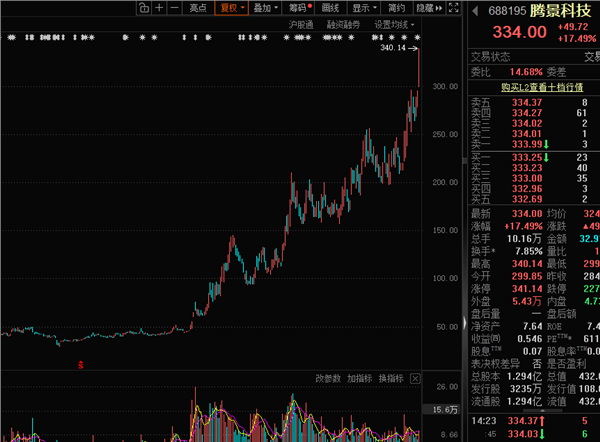Toggle the 亮点 highlights button
The width and height of the screenshot is (600, 442).
tap(199, 8)
